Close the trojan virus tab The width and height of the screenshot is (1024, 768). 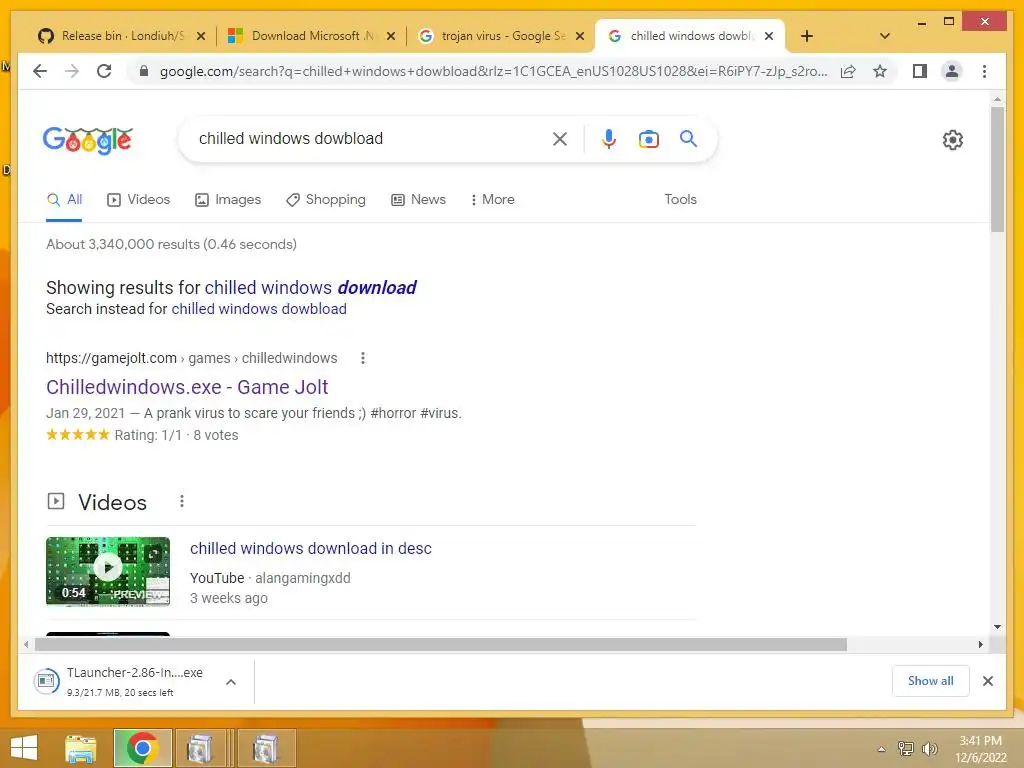(x=579, y=36)
